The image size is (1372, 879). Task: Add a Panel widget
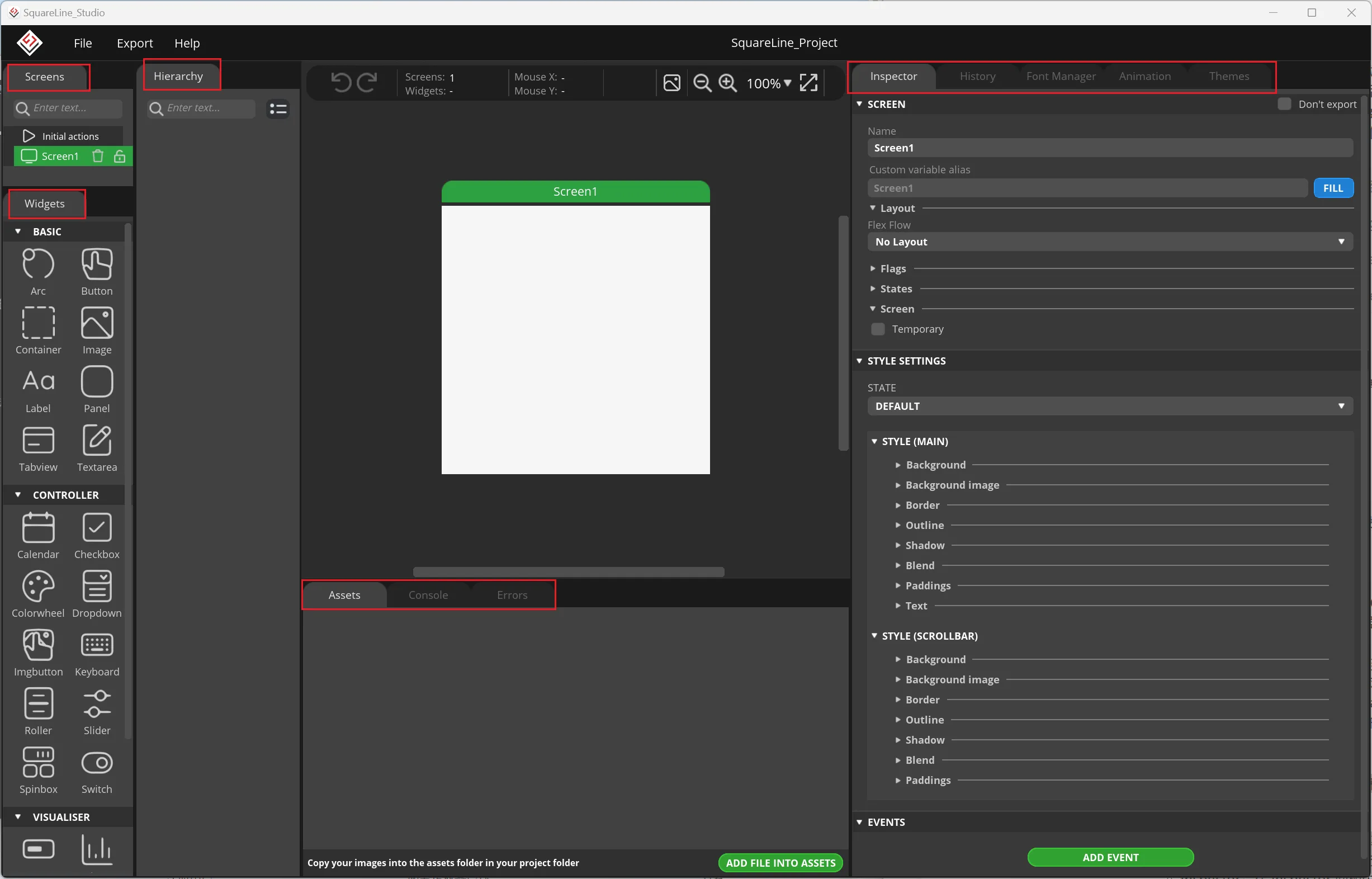97,389
